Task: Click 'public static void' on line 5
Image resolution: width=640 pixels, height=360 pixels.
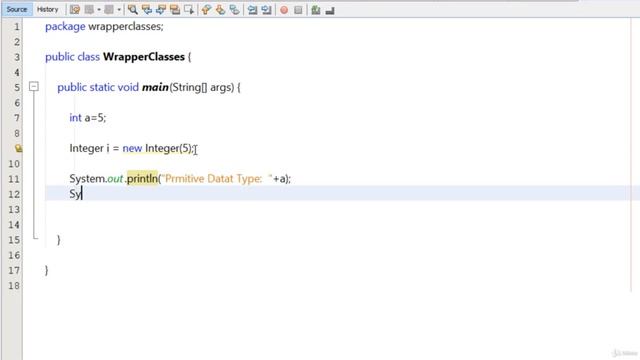Action: [98, 87]
